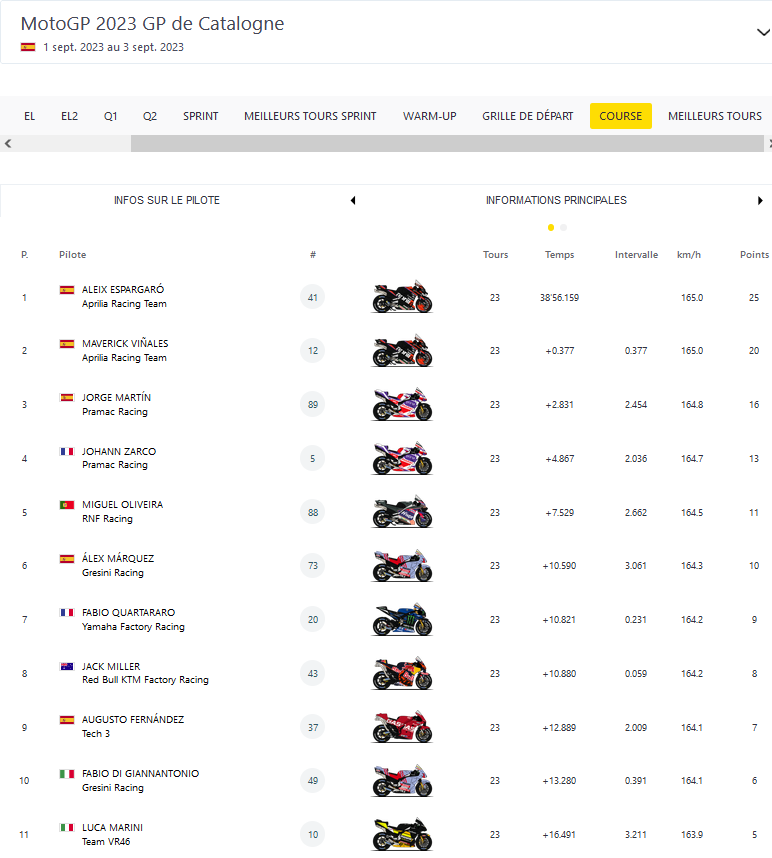This screenshot has height=858, width=772.
Task: Click Luca Marini's VR46 bike image
Action: pyautogui.click(x=403, y=834)
